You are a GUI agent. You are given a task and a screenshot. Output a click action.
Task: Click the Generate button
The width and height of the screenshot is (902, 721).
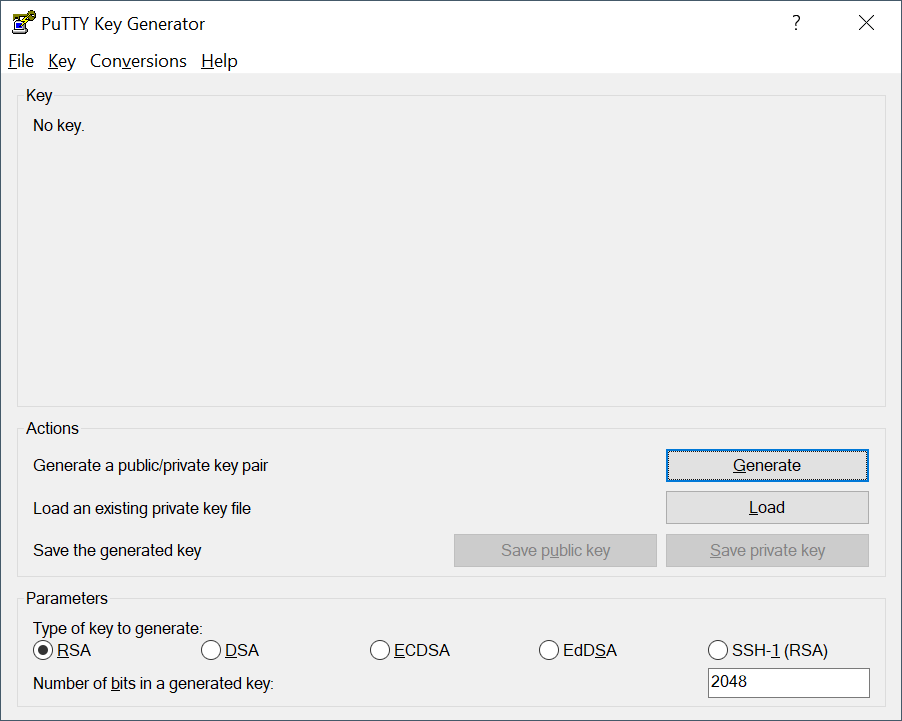pos(767,465)
